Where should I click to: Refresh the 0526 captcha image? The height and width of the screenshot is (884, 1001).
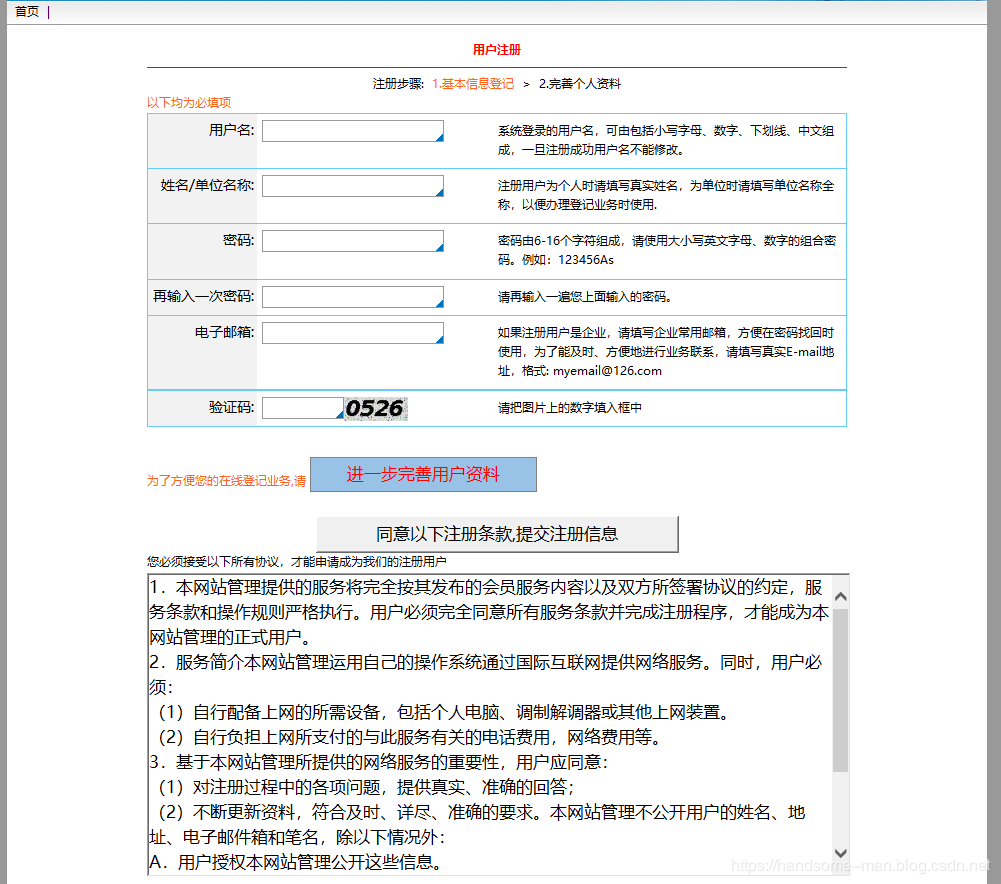pyautogui.click(x=375, y=408)
